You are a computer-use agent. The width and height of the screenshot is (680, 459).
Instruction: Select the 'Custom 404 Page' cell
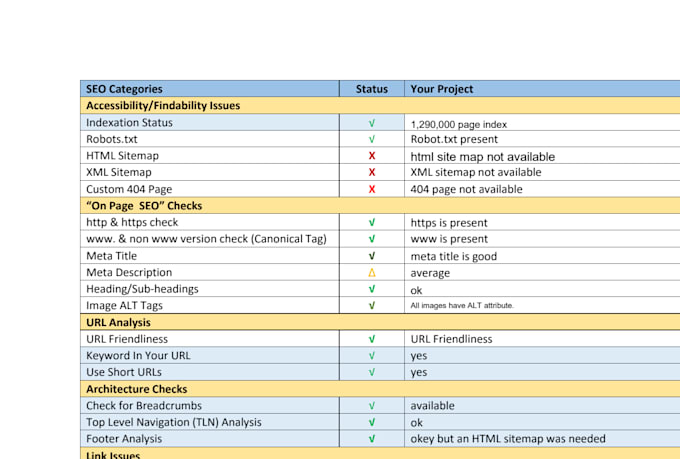[x=210, y=189]
